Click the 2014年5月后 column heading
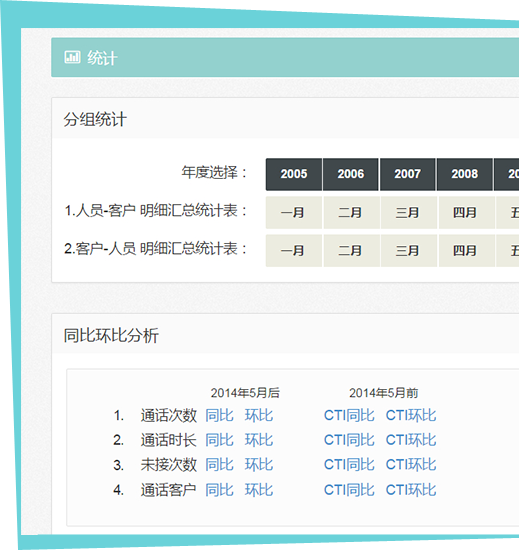 [x=245, y=393]
